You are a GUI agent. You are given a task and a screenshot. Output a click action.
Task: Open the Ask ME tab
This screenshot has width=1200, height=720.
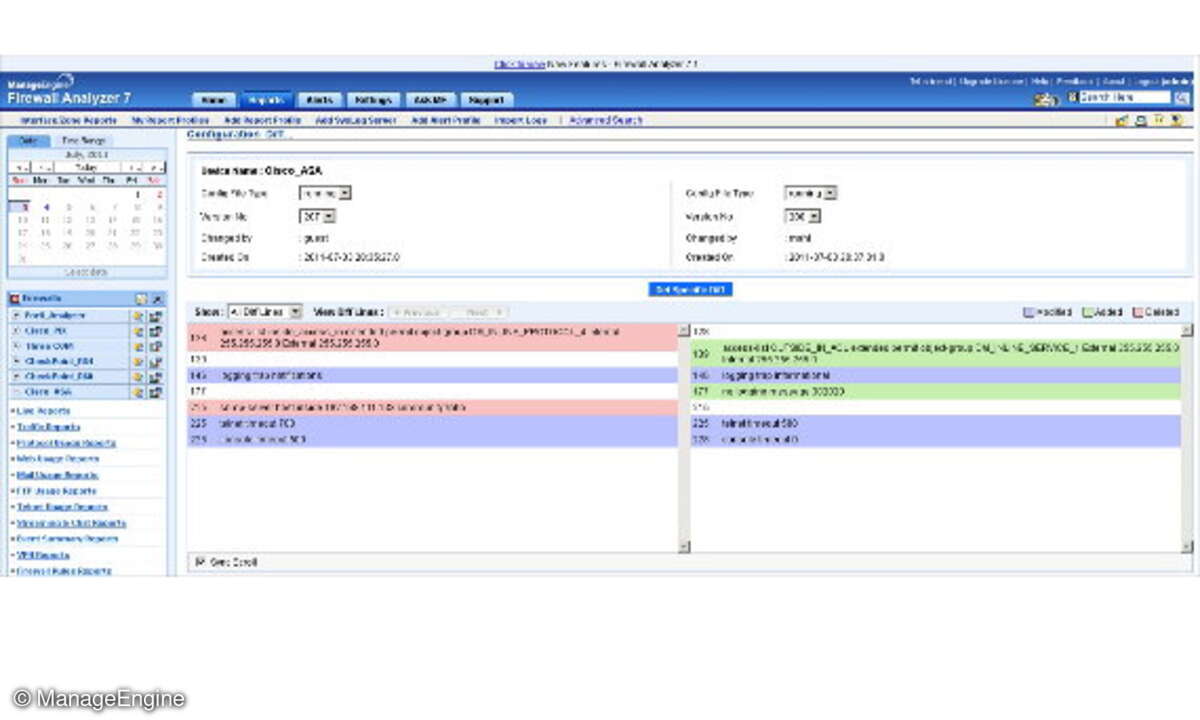click(x=433, y=100)
